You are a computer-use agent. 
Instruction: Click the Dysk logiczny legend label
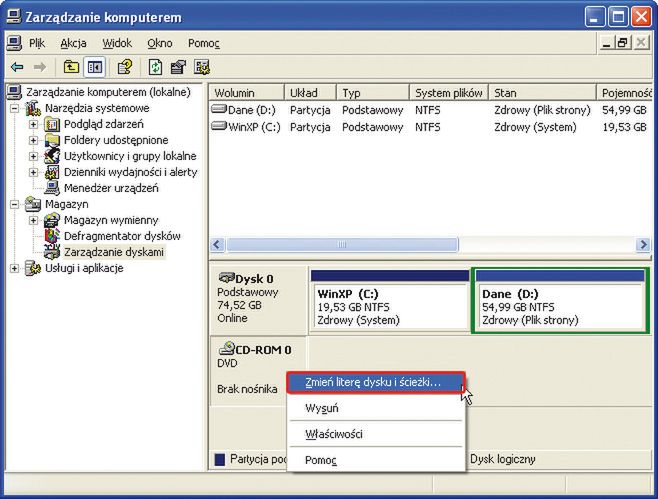coord(502,459)
